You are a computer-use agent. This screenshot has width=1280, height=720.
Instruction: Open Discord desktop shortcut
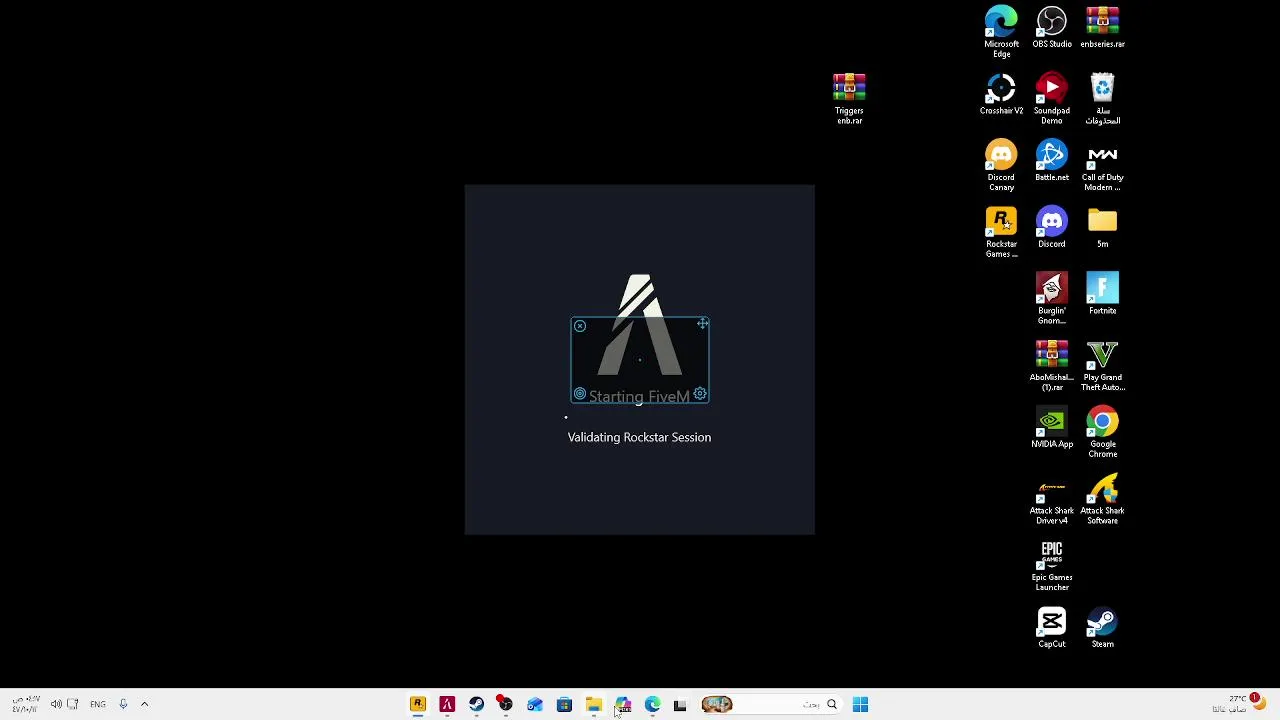pyautogui.click(x=1052, y=227)
